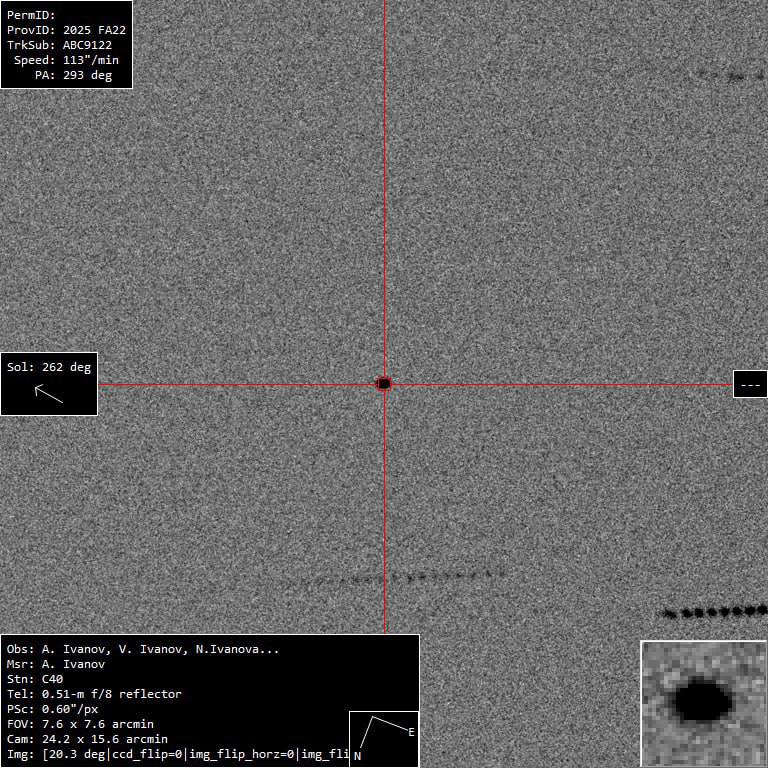Click the Img: ccd_flip parameters line
The height and width of the screenshot is (768, 768).
178,754
